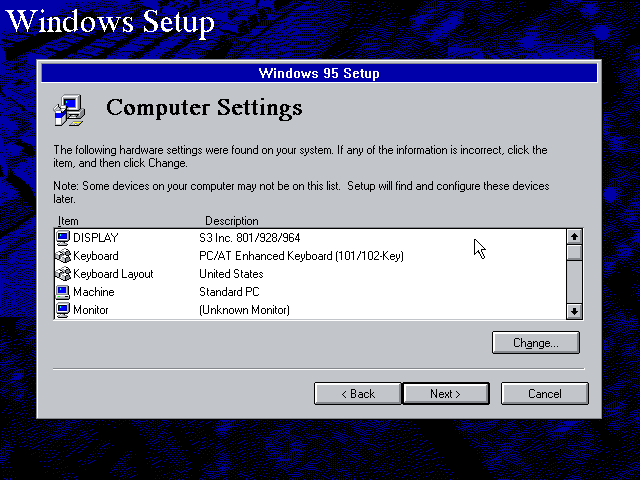640x480 pixels.
Task: Click the S3 Inc. 801/928/964 description
Action: coord(250,238)
